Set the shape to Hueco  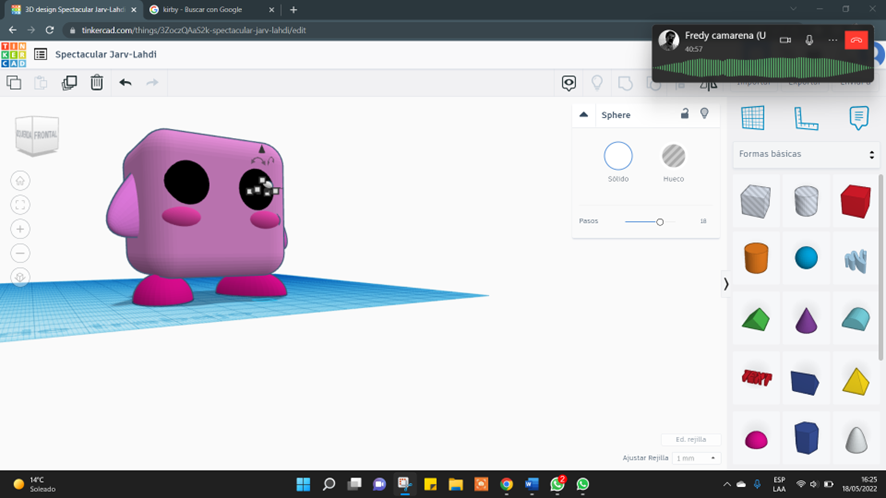tap(674, 156)
